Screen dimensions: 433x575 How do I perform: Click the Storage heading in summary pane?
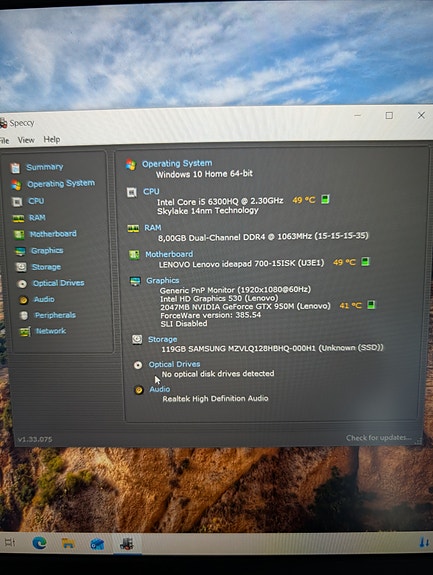[162, 339]
